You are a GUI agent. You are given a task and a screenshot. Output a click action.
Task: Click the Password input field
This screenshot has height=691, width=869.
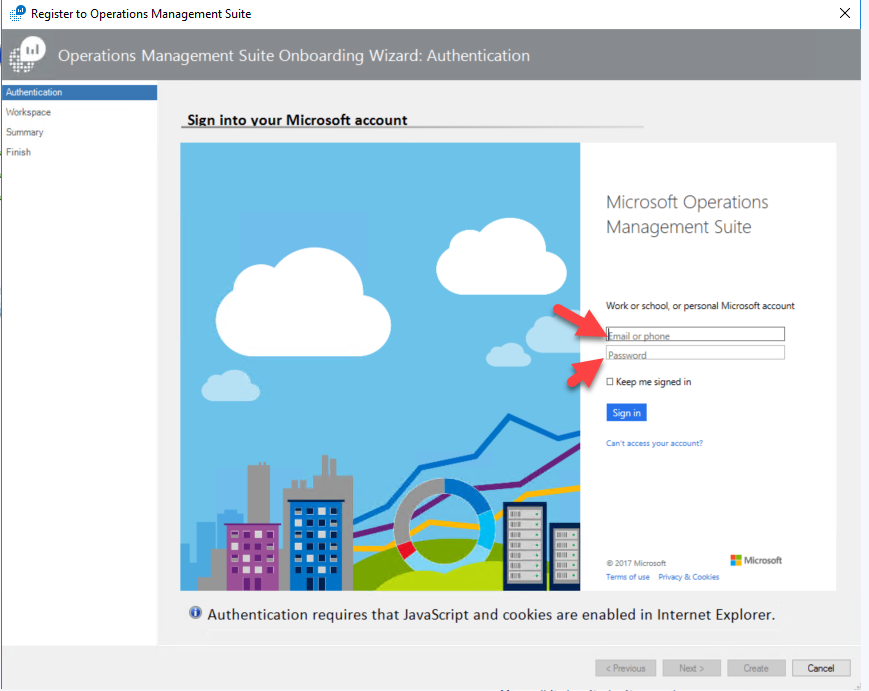coord(695,353)
